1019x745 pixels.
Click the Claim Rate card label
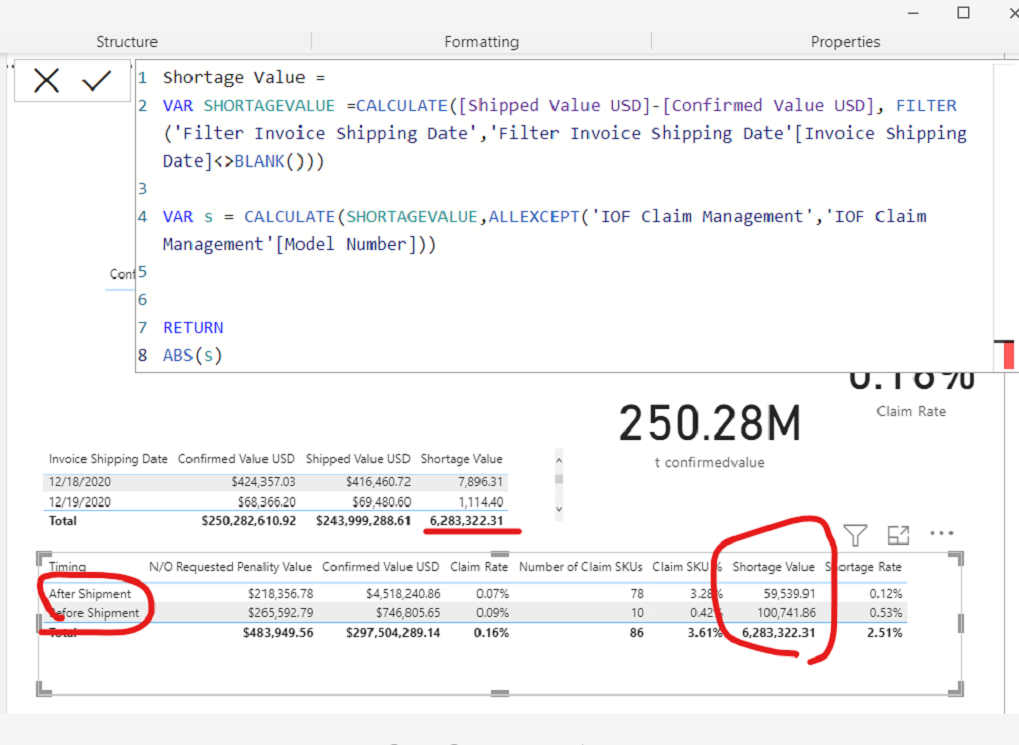click(x=911, y=412)
